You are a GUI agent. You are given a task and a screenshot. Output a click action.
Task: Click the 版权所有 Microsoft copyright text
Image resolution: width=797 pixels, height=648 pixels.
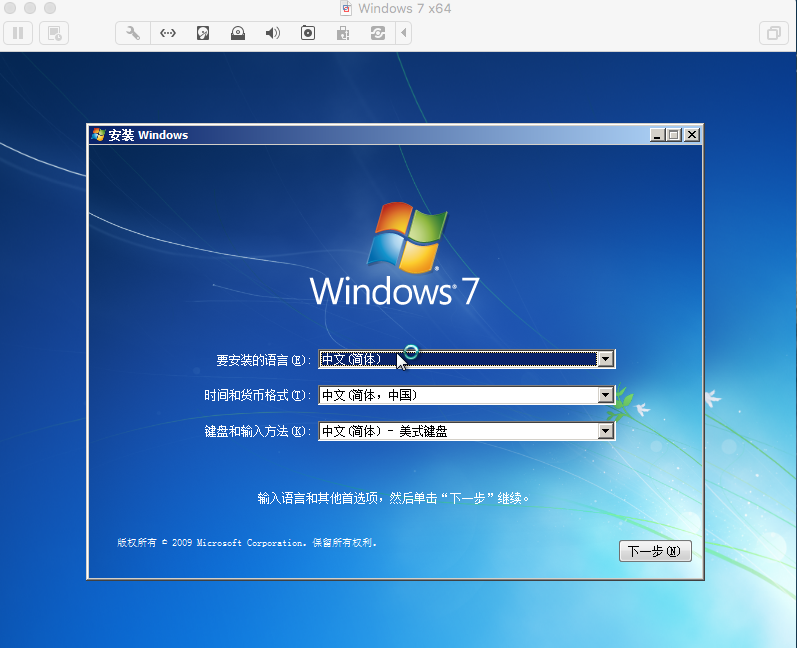247,543
